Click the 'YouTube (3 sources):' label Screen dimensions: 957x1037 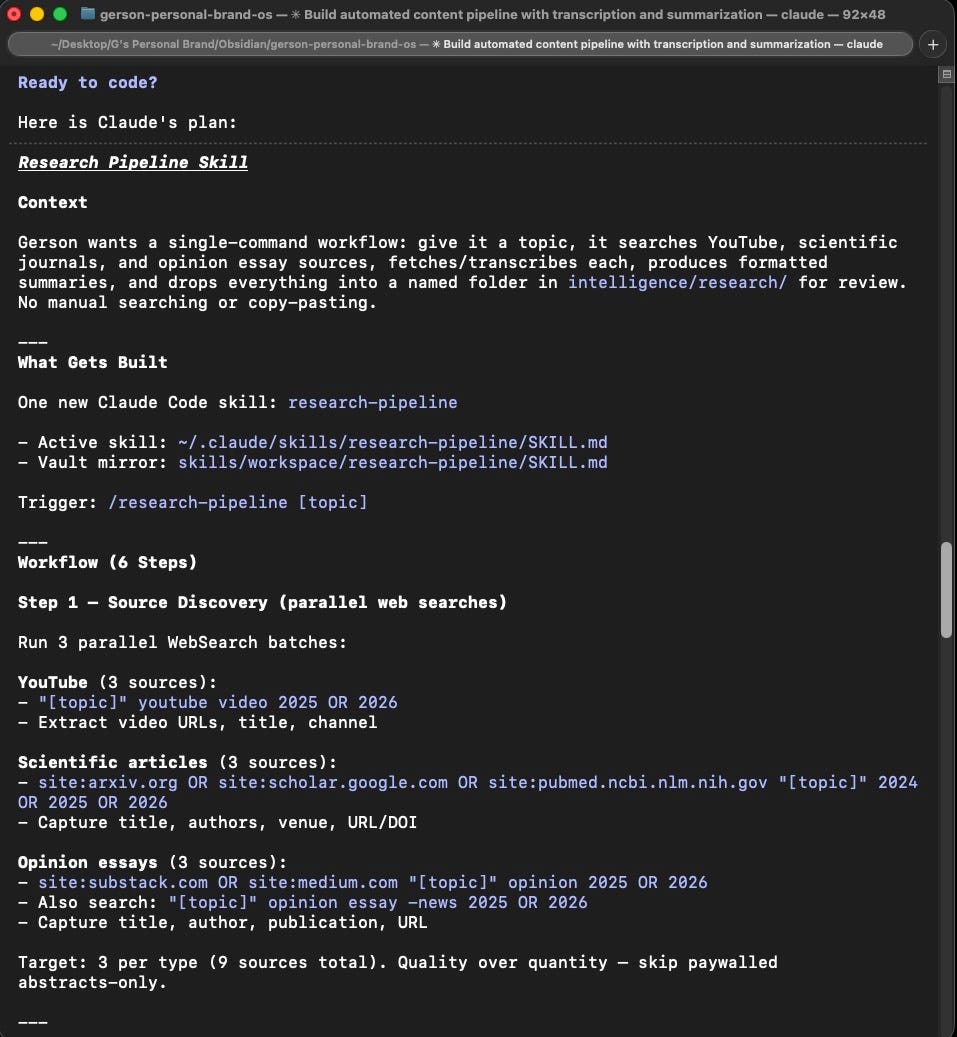pos(117,683)
